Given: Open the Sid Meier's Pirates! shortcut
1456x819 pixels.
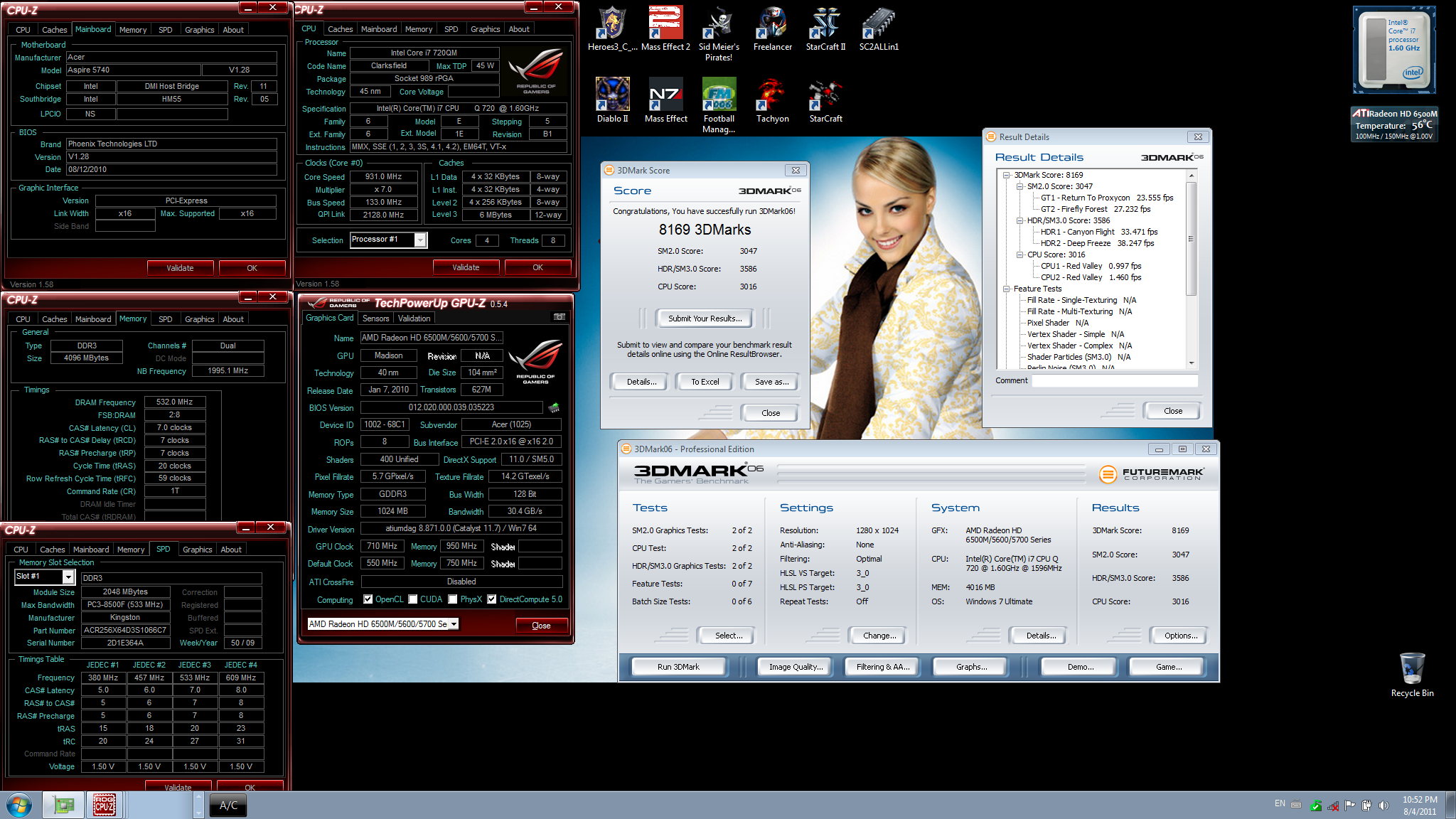Looking at the screenshot, I should [719, 33].
